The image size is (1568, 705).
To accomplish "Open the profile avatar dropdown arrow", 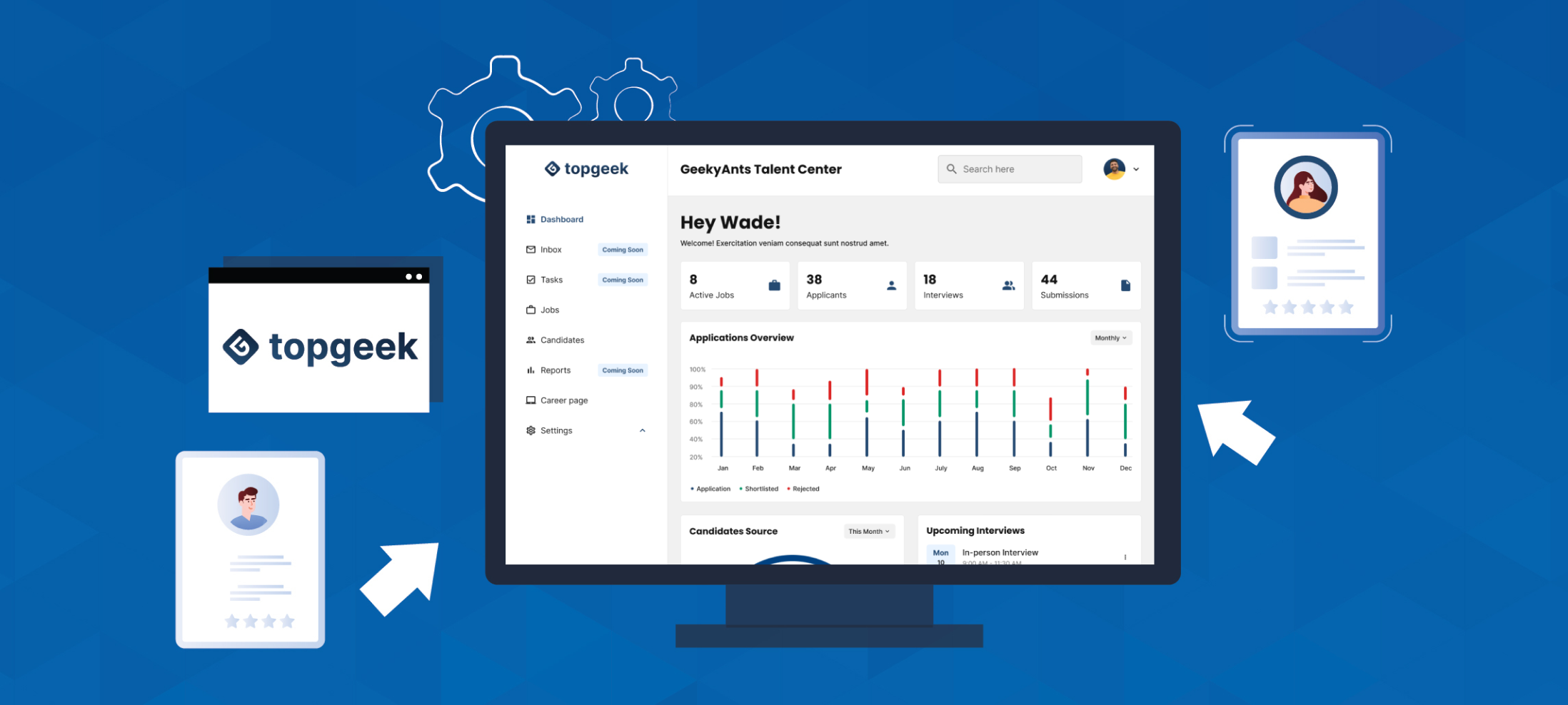I will tap(1135, 169).
